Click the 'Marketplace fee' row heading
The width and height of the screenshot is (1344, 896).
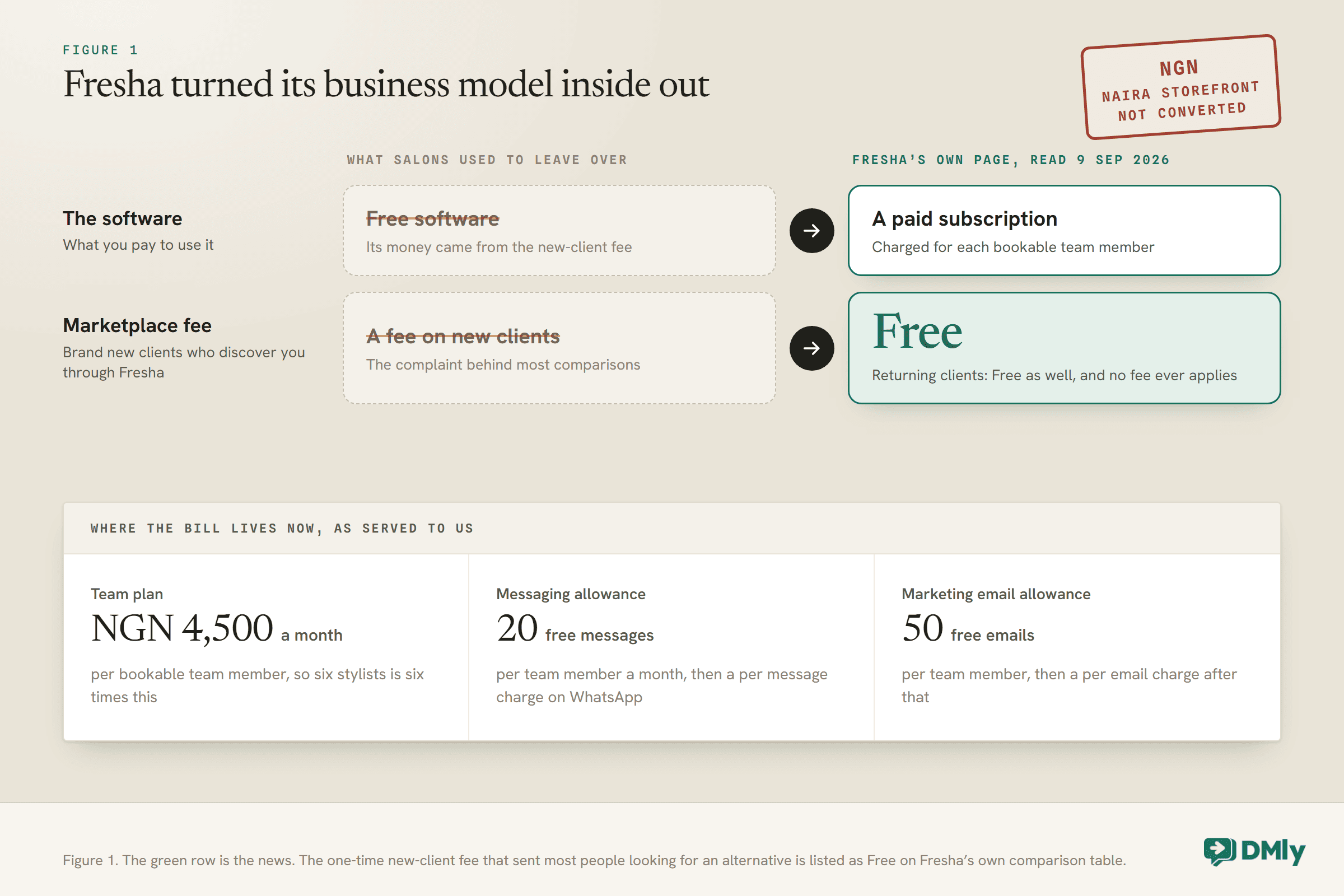click(x=137, y=326)
